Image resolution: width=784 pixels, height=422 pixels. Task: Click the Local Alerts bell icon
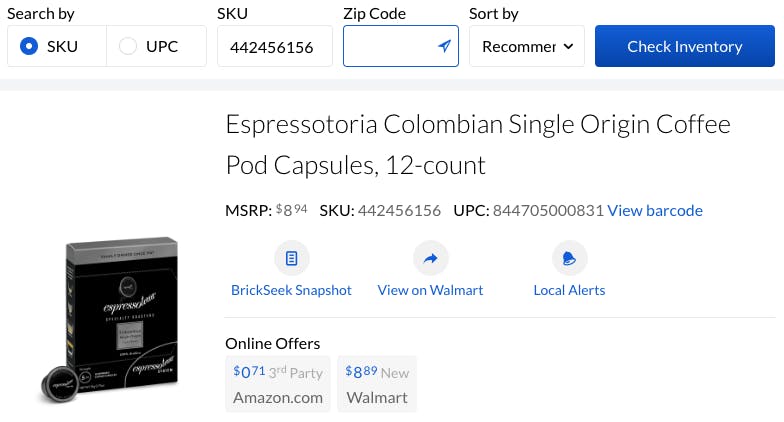coord(569,259)
